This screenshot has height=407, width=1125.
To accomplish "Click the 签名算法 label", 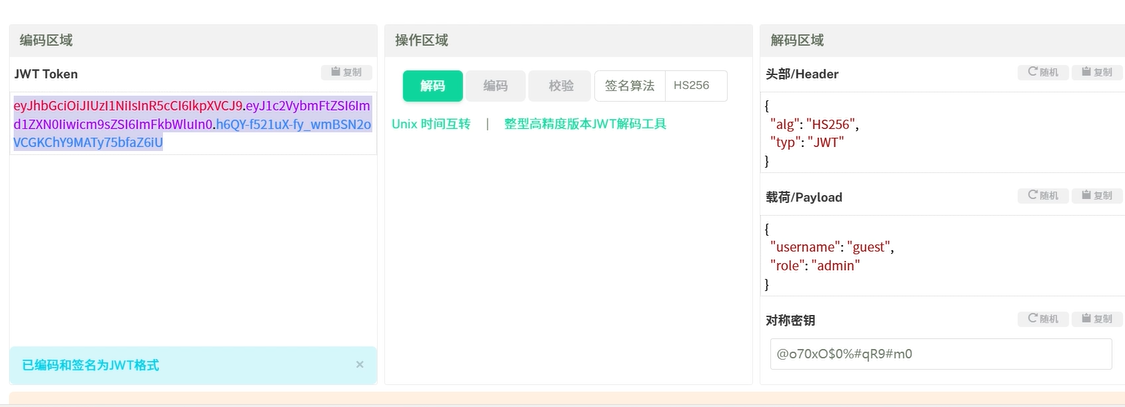I will click(630, 86).
